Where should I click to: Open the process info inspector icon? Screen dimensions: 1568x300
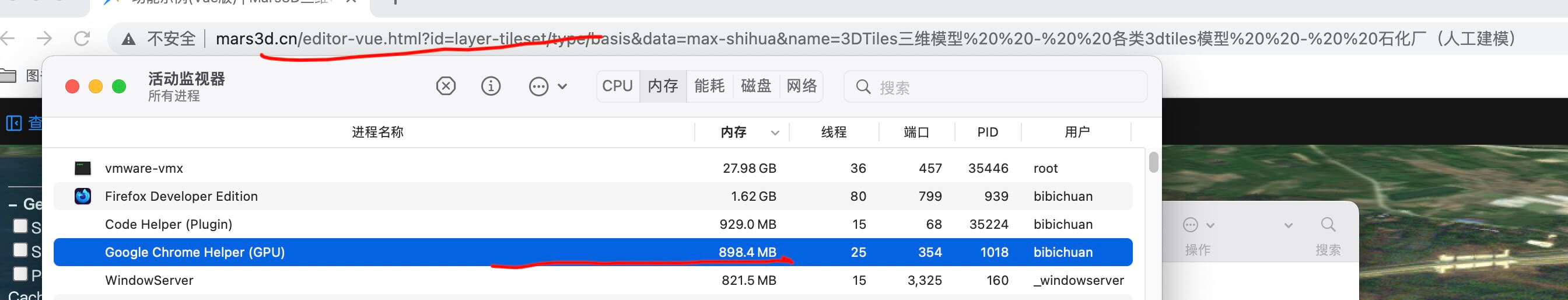(491, 86)
